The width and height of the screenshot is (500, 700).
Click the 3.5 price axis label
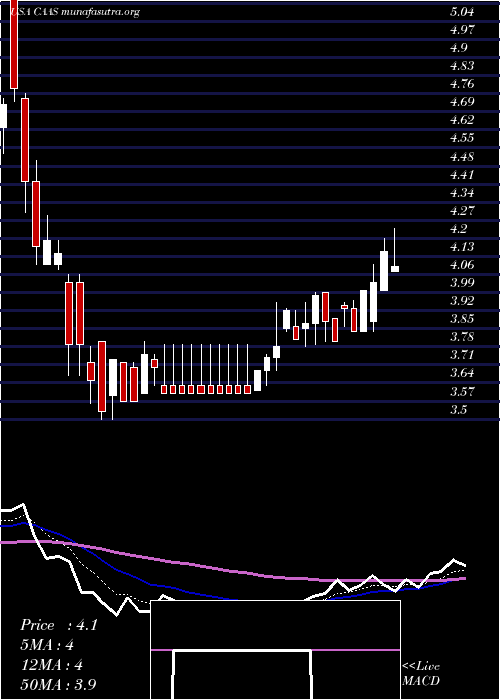[459, 410]
